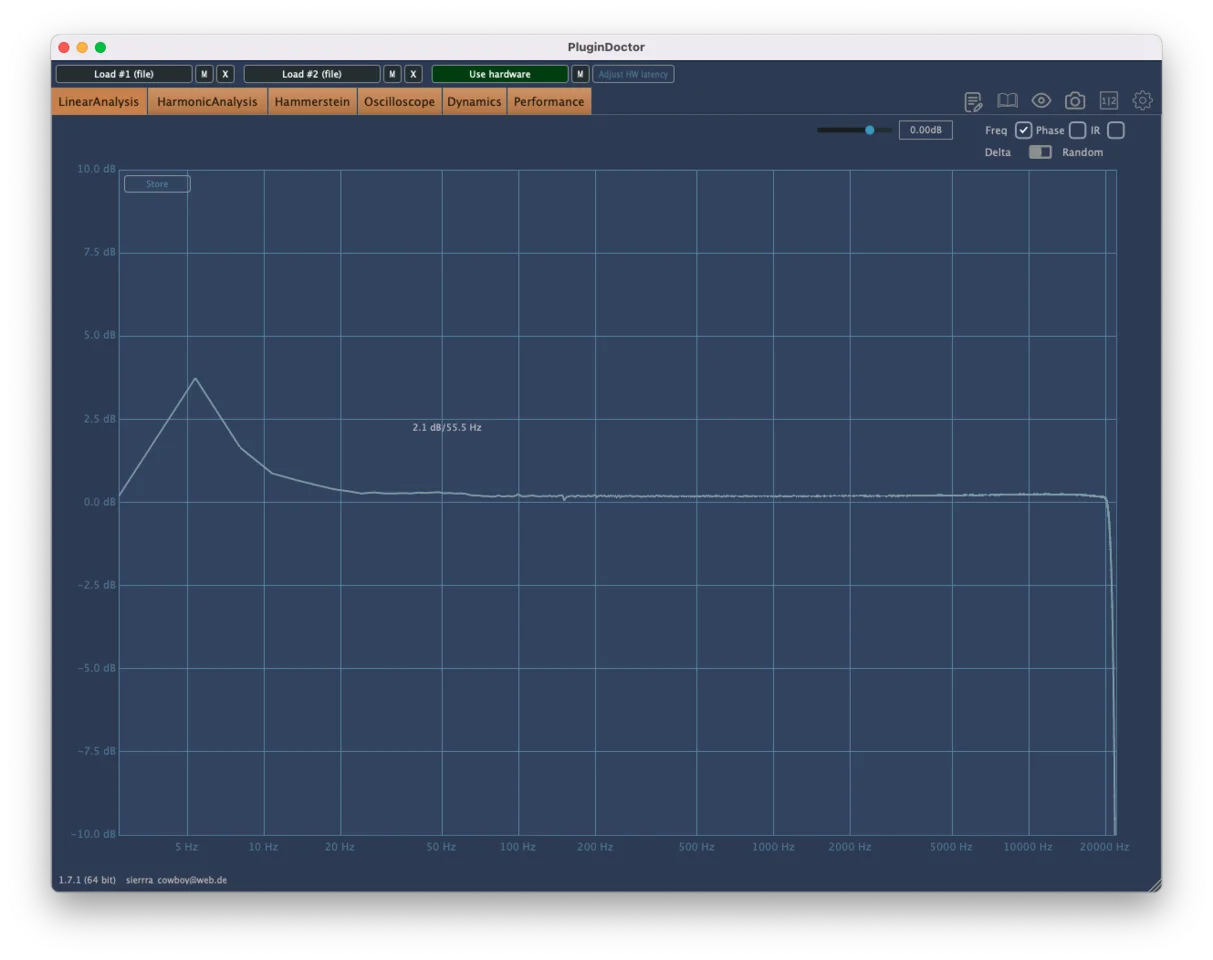Uncheck the Freq checkbox
This screenshot has height=960, width=1213.
pyautogui.click(x=1023, y=130)
